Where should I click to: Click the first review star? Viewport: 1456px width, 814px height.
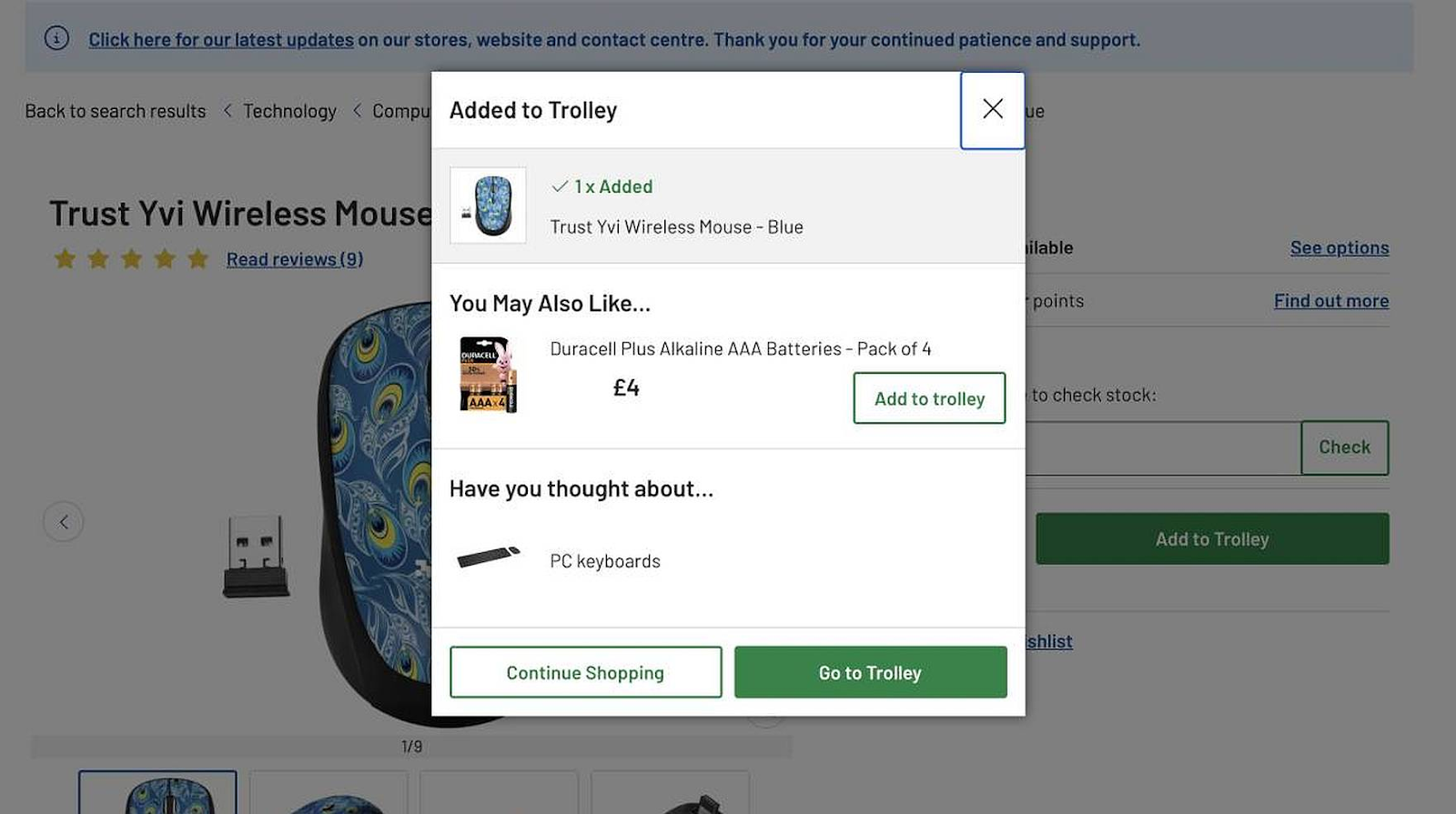(65, 259)
